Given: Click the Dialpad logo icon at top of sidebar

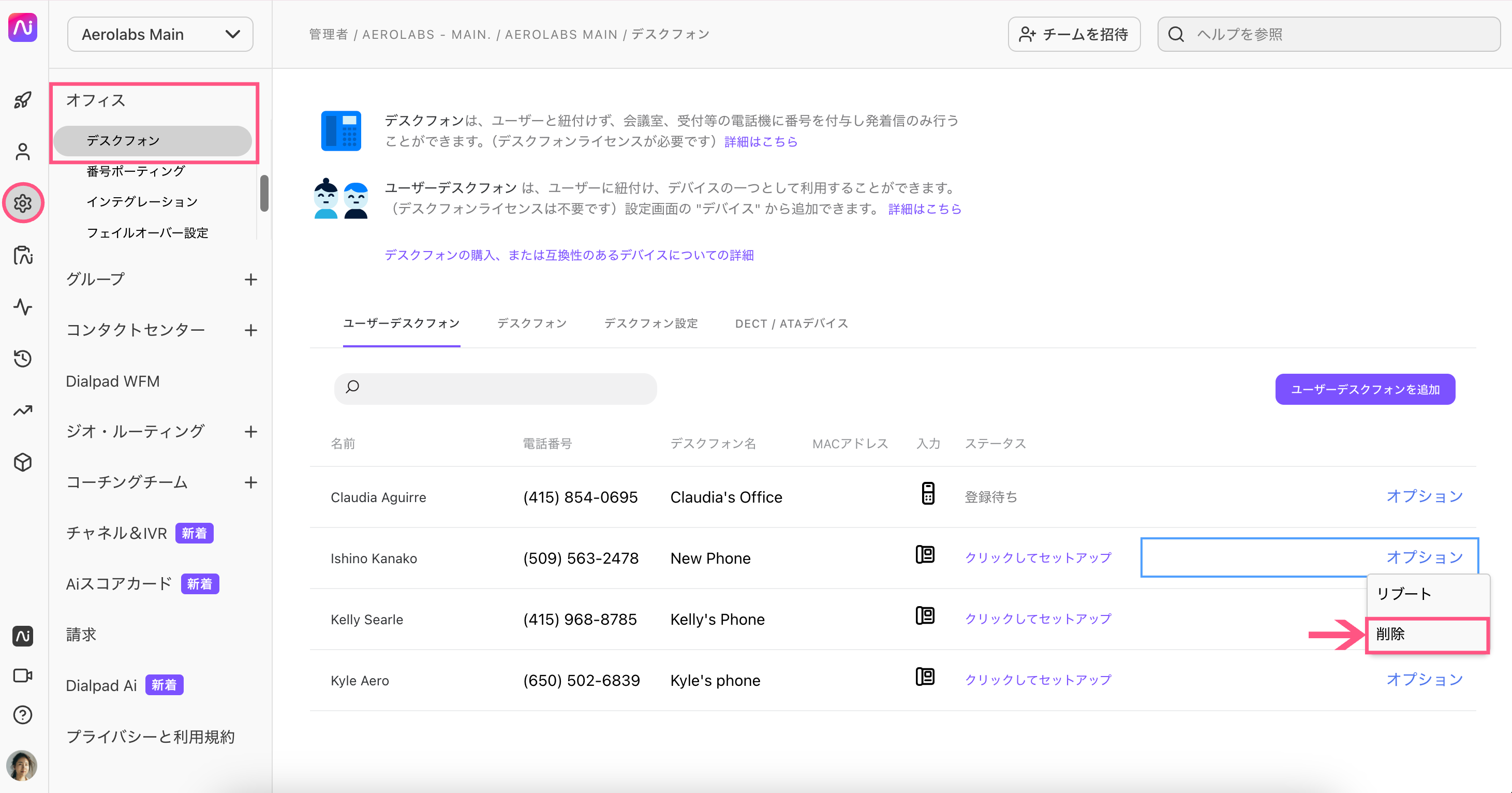Looking at the screenshot, I should coord(23,27).
